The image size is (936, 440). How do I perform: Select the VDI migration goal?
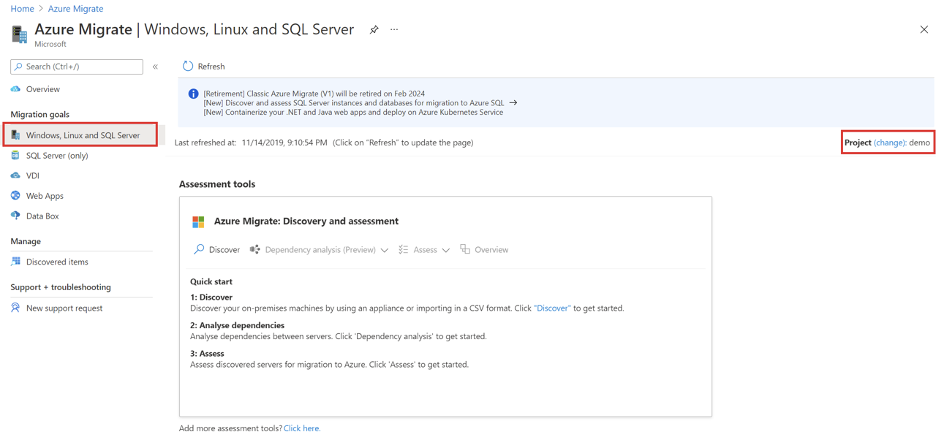32,175
